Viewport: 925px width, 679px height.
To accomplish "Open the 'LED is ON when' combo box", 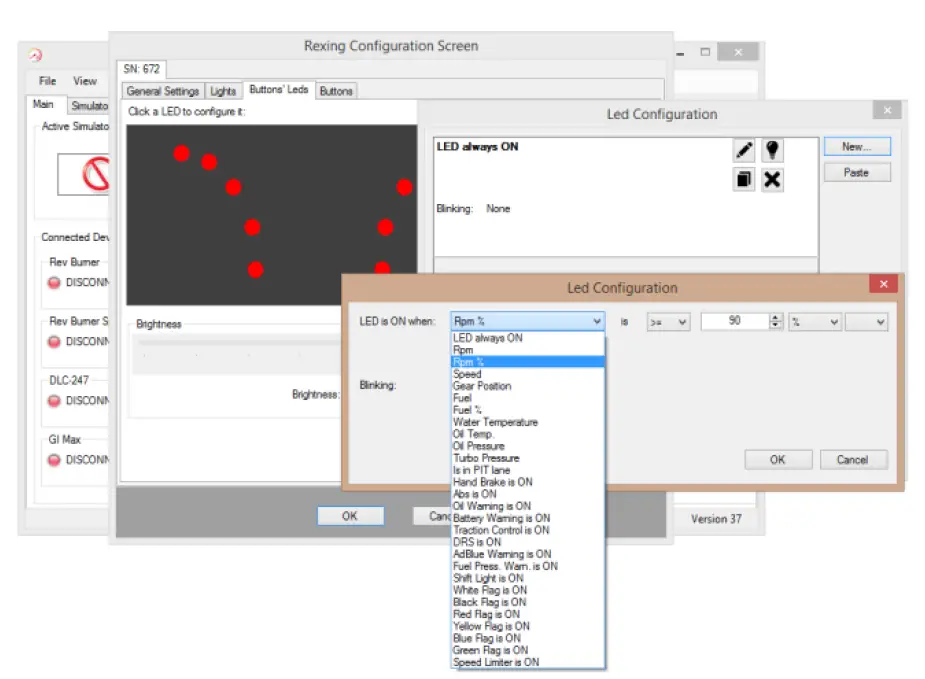I will pyautogui.click(x=527, y=321).
